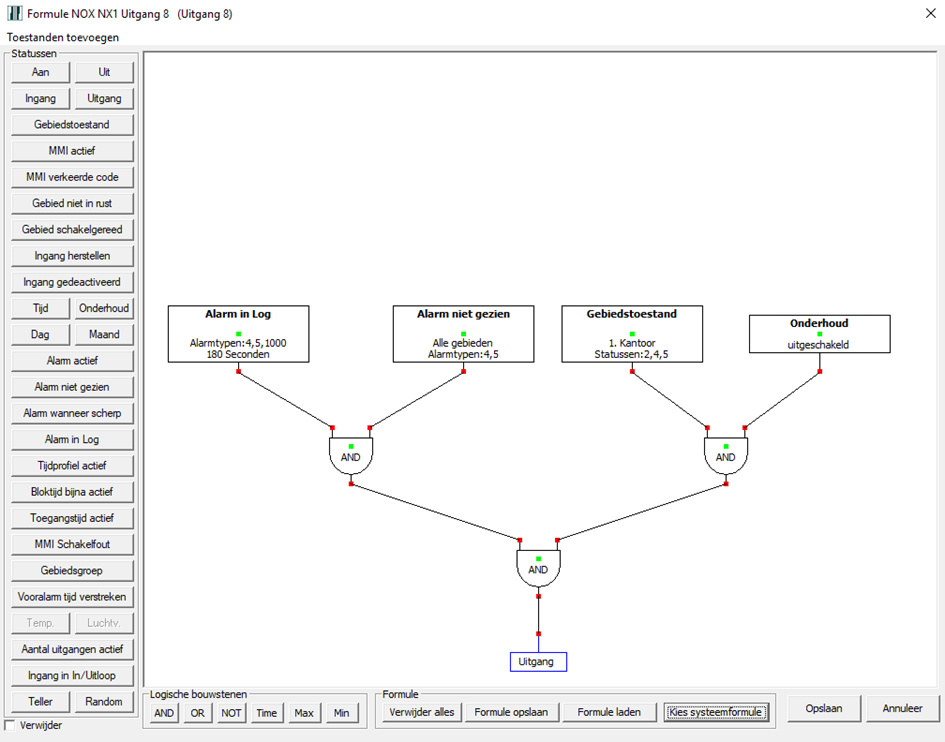
Task: Click Verwijder alles button
Action: click(421, 712)
